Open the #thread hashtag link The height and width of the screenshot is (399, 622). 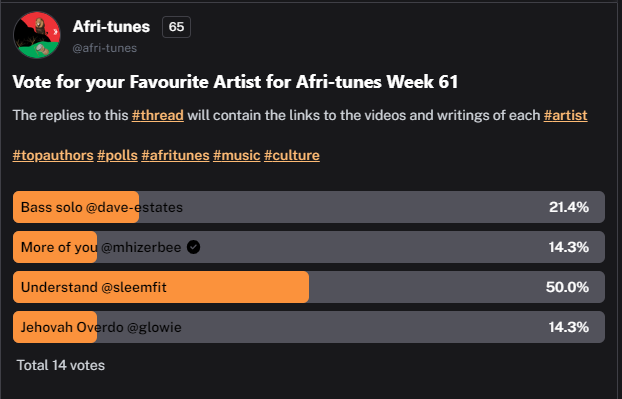pos(157,115)
